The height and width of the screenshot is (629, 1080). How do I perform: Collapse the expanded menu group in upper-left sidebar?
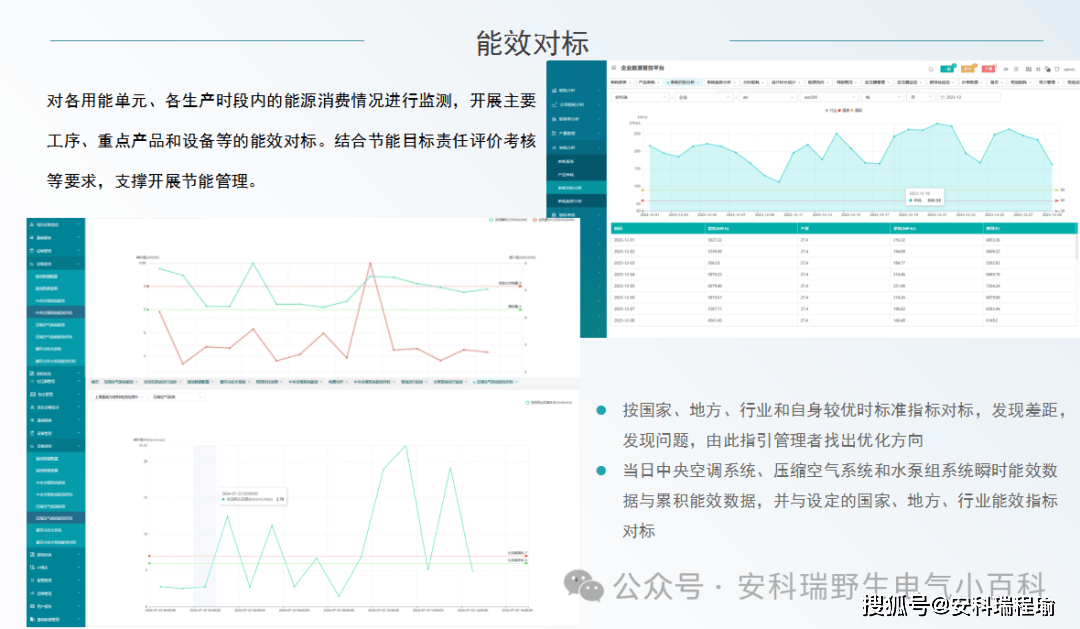pyautogui.click(x=56, y=264)
